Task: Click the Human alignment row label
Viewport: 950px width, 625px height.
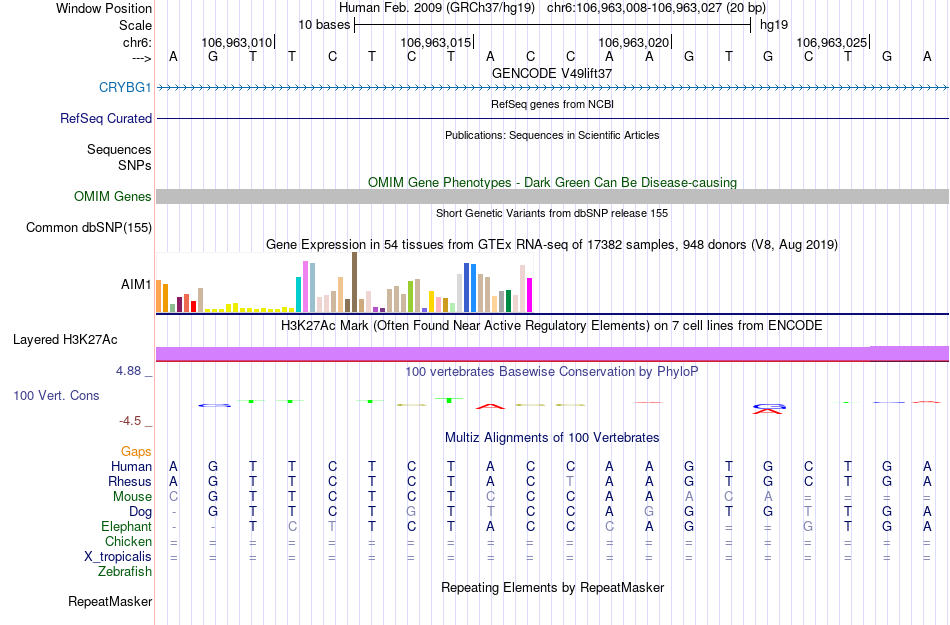Action: 131,466
